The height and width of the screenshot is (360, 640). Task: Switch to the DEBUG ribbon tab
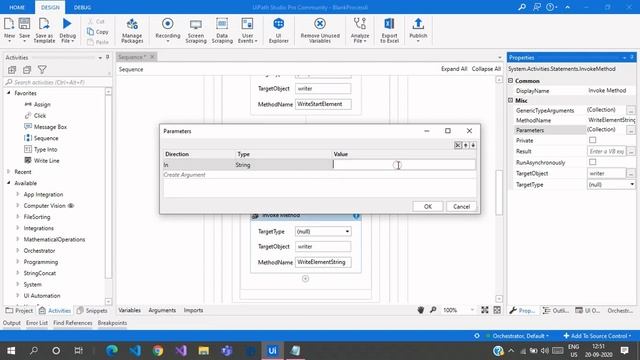point(82,7)
